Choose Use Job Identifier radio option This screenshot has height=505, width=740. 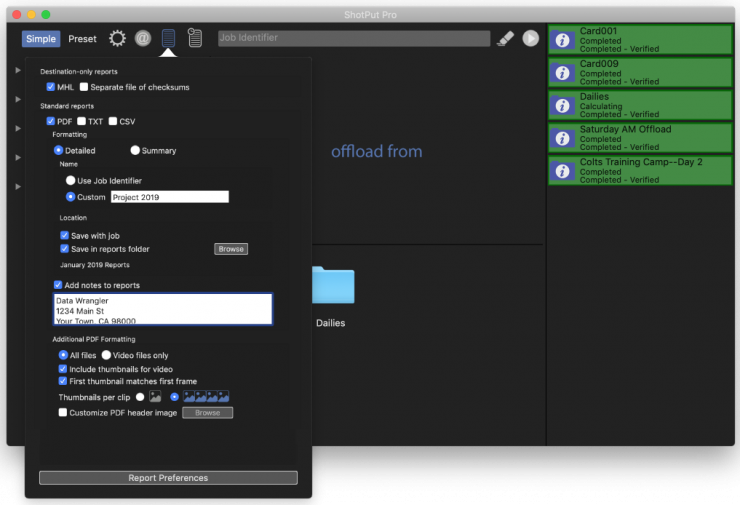(x=71, y=180)
